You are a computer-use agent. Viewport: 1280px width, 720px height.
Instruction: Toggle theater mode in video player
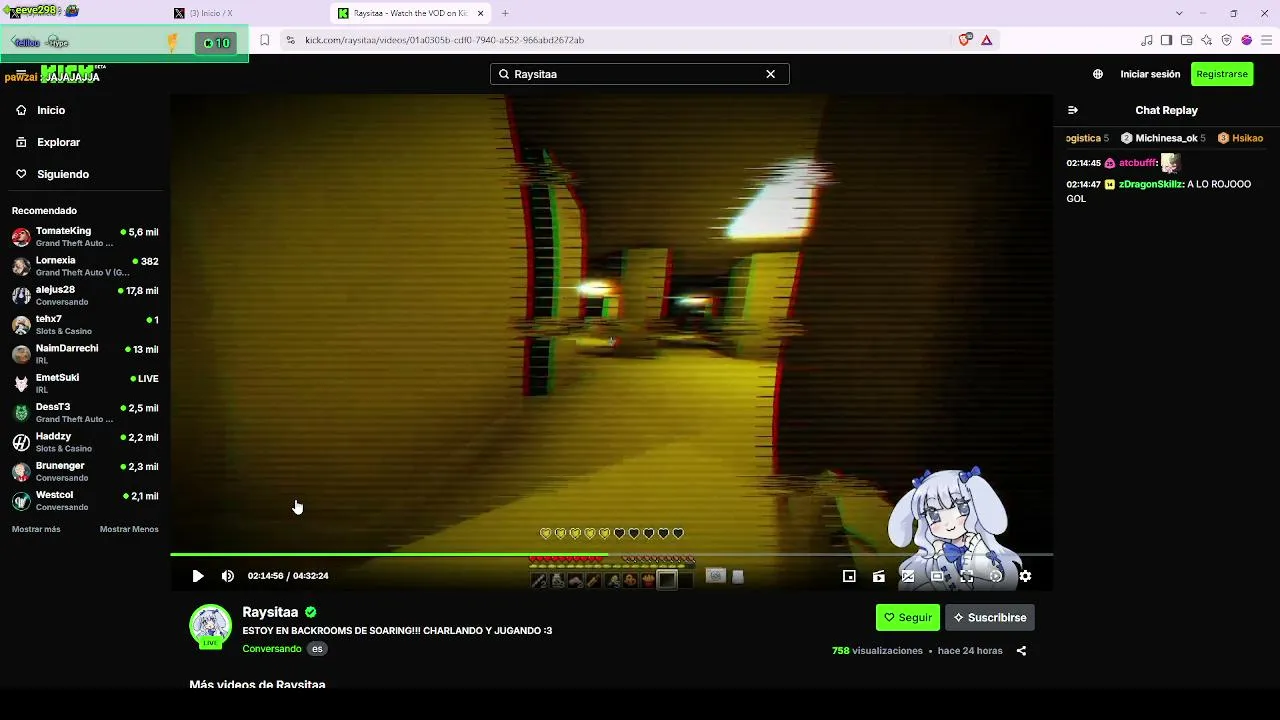tap(937, 576)
